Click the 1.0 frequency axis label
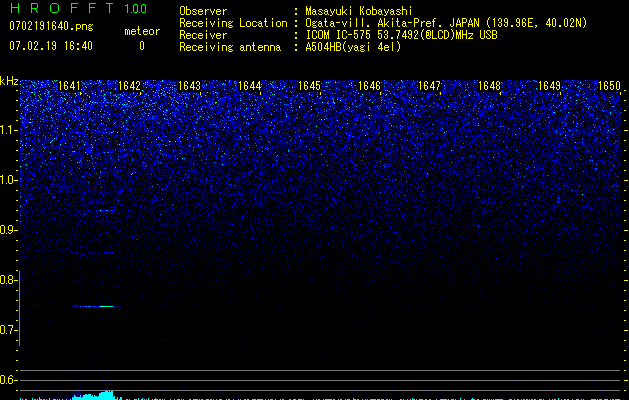This screenshot has height=400, width=629. [7, 180]
